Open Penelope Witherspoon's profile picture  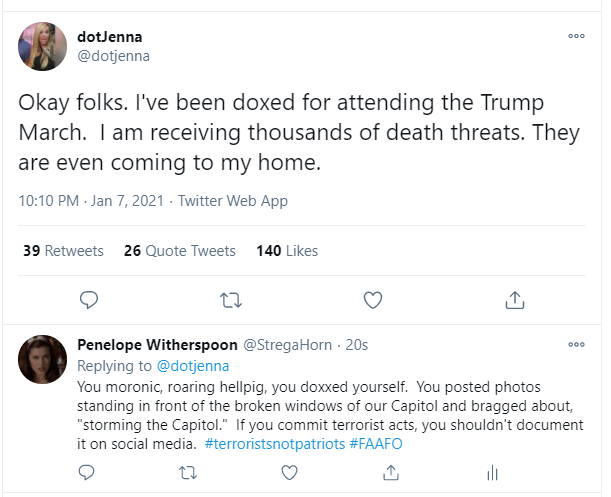[43, 360]
